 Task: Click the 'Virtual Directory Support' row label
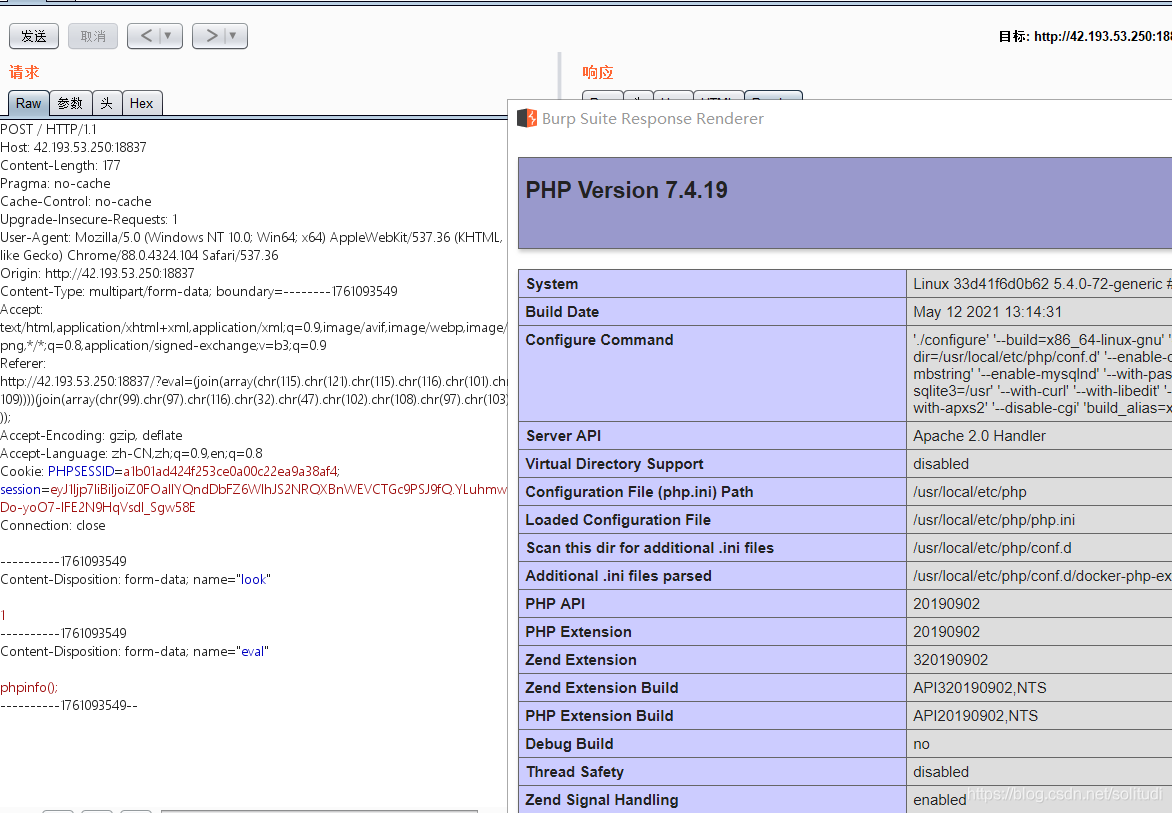point(614,464)
